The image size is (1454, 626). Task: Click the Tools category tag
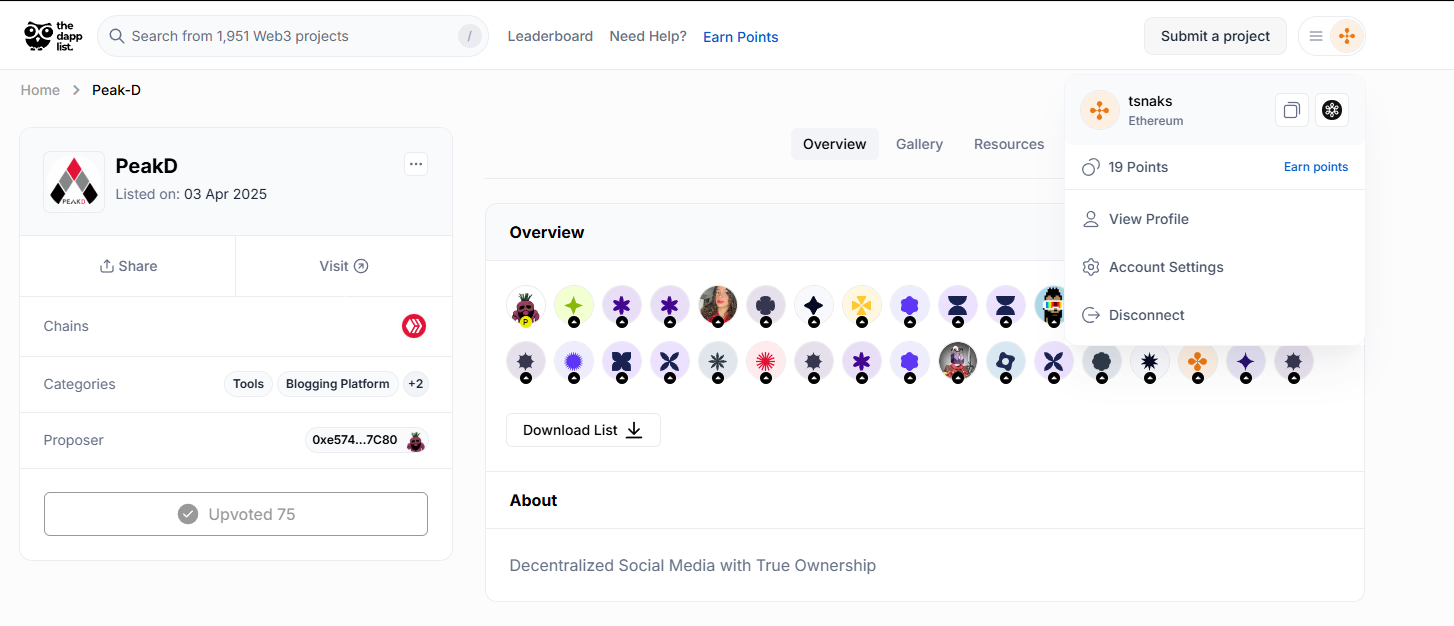click(x=248, y=384)
